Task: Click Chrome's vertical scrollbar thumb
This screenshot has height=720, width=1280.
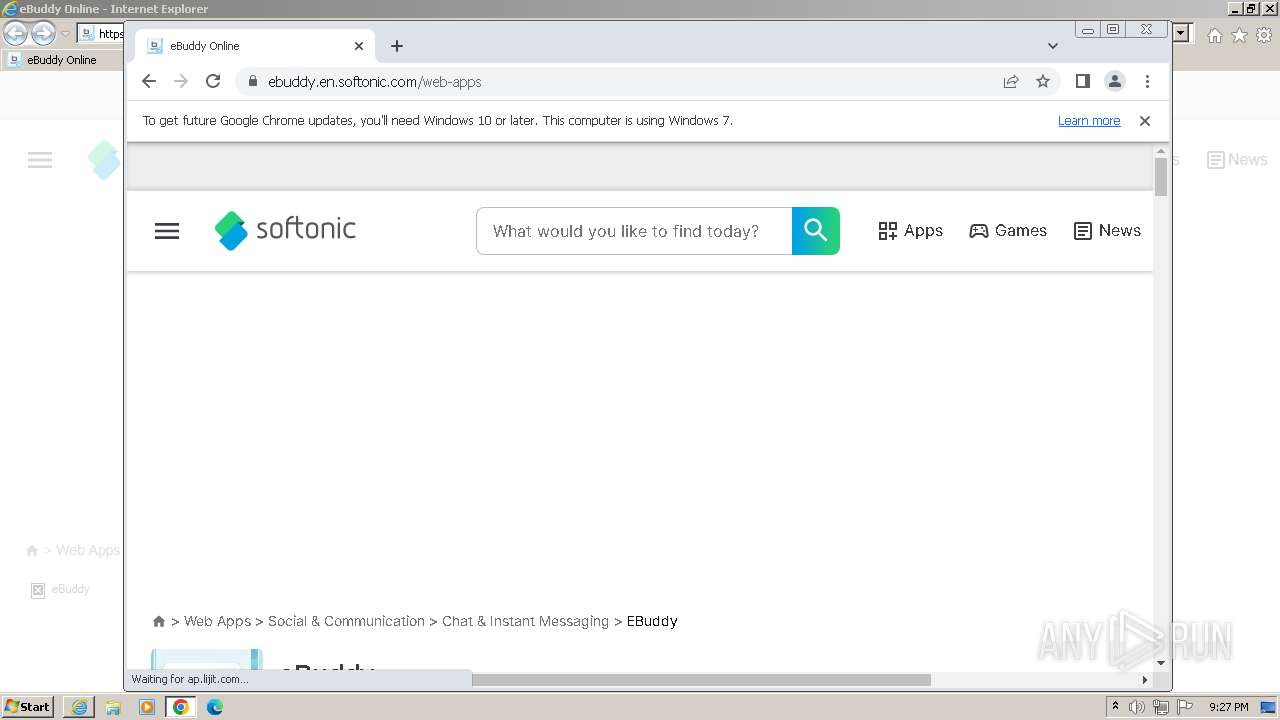Action: (1161, 176)
